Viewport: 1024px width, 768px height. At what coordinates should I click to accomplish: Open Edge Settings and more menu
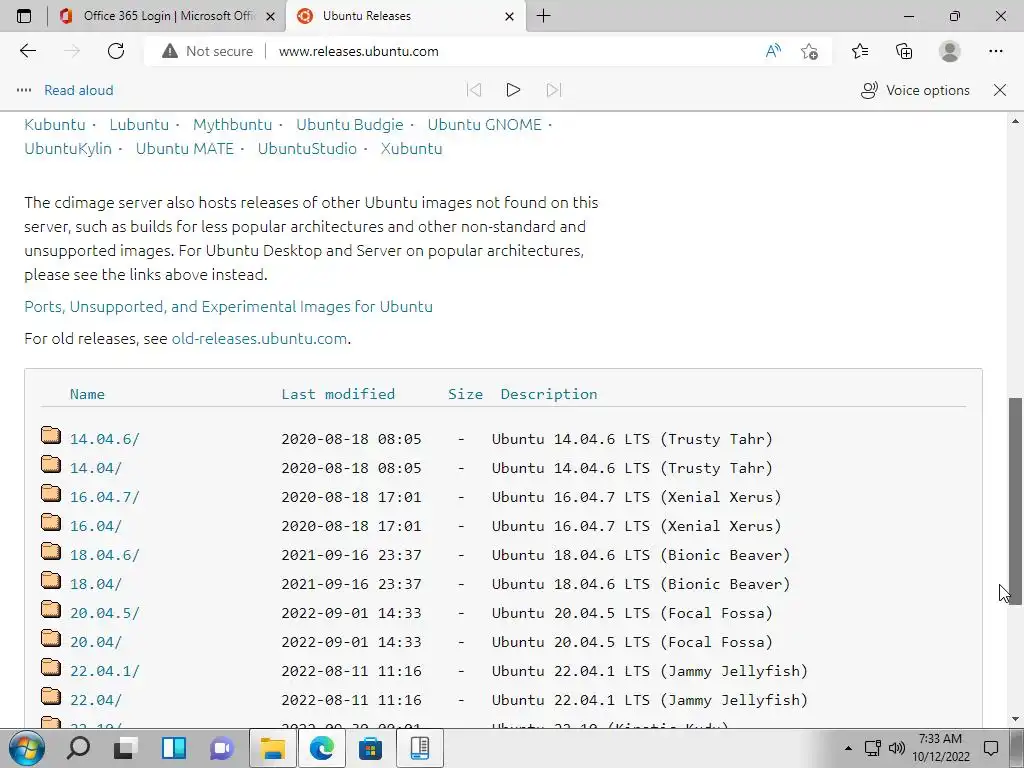point(995,51)
